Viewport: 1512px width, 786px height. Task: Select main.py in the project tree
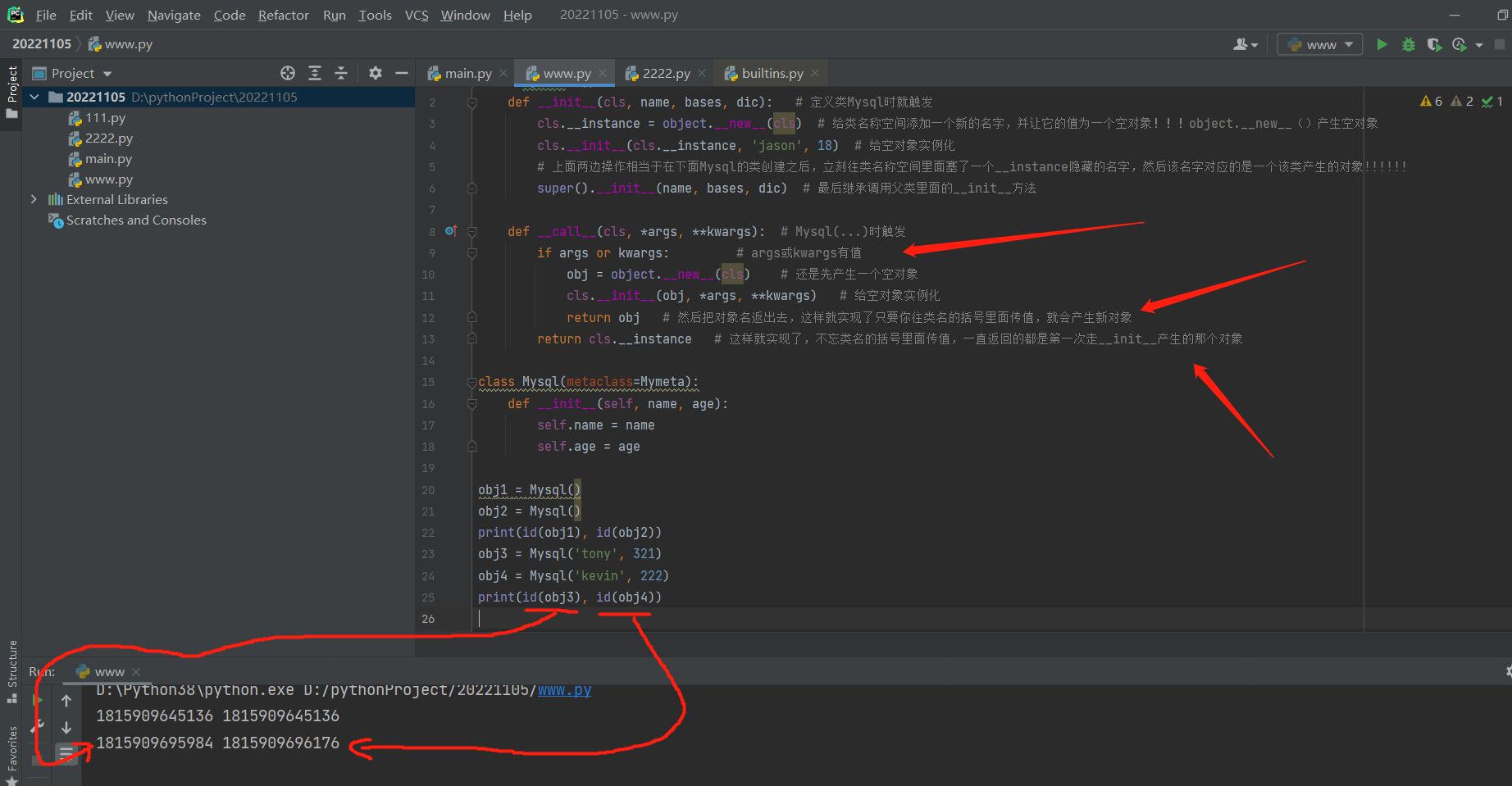coord(108,159)
